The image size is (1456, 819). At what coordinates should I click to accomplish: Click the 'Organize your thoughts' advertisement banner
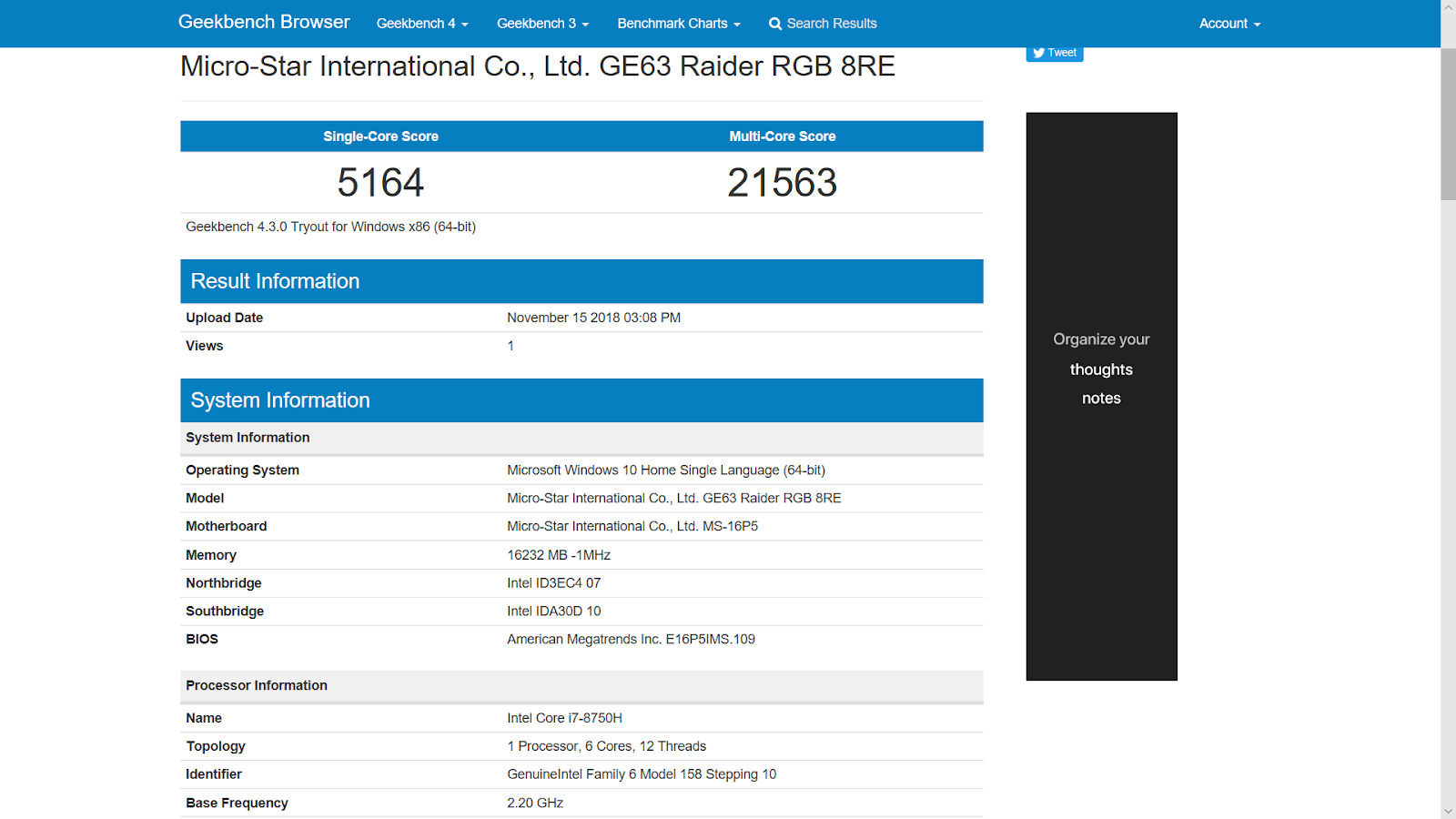1101,397
